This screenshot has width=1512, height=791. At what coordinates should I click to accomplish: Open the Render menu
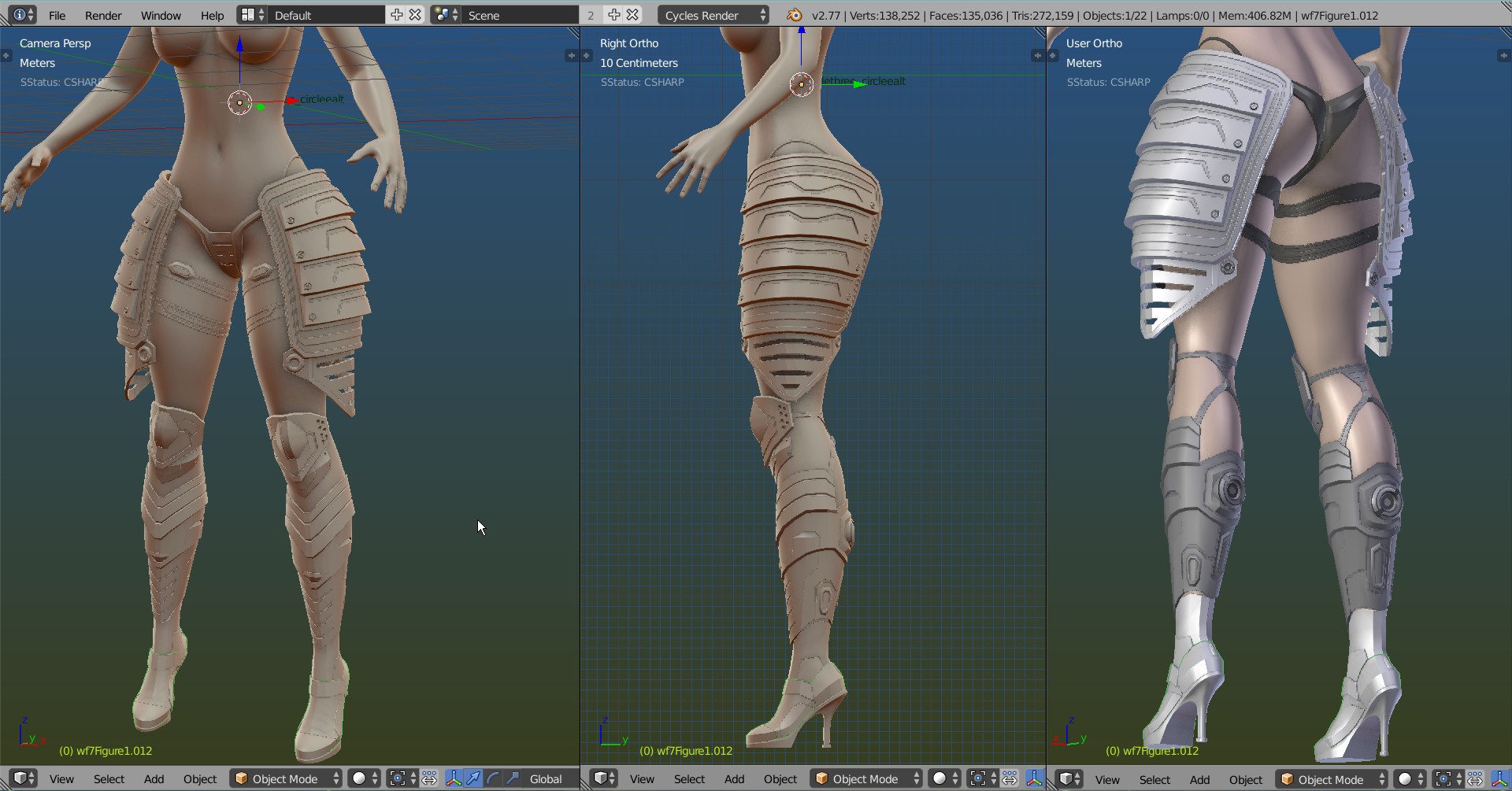(x=103, y=15)
